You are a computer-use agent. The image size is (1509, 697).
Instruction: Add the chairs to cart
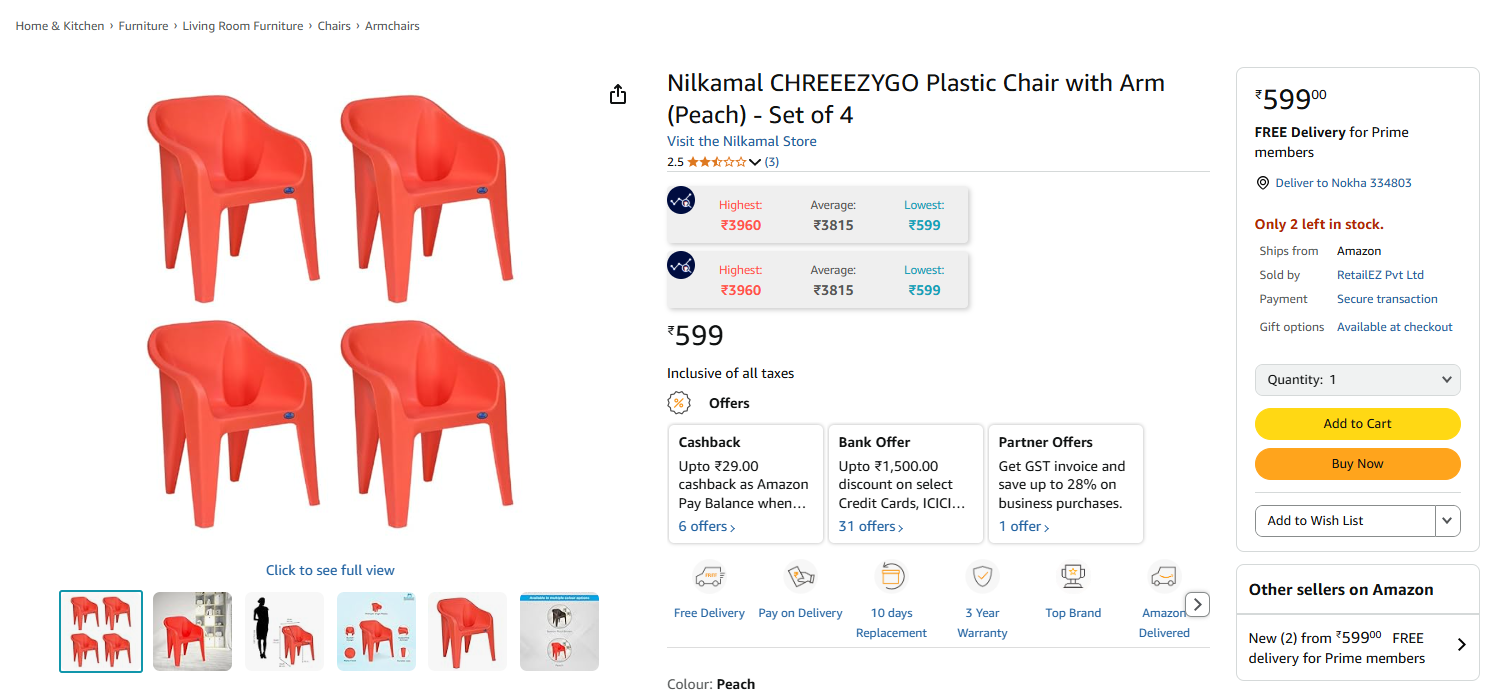click(1357, 424)
